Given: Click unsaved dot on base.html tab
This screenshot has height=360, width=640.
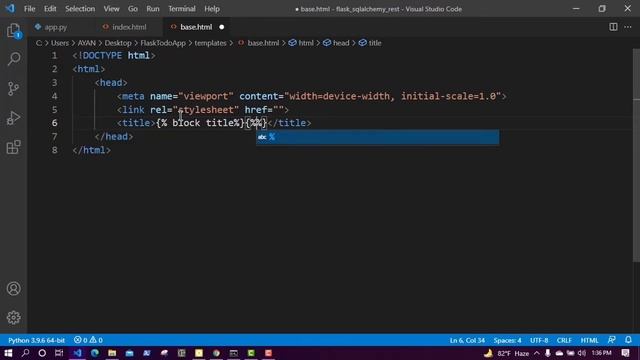Looking at the screenshot, I should (x=222, y=27).
